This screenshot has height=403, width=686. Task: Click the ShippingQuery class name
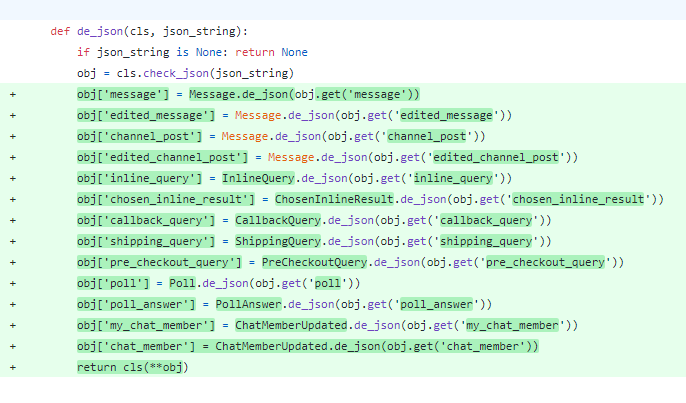[x=278, y=241]
